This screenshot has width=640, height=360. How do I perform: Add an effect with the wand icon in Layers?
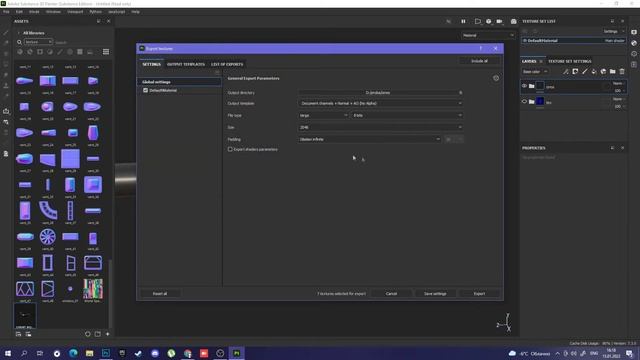pos(566,71)
